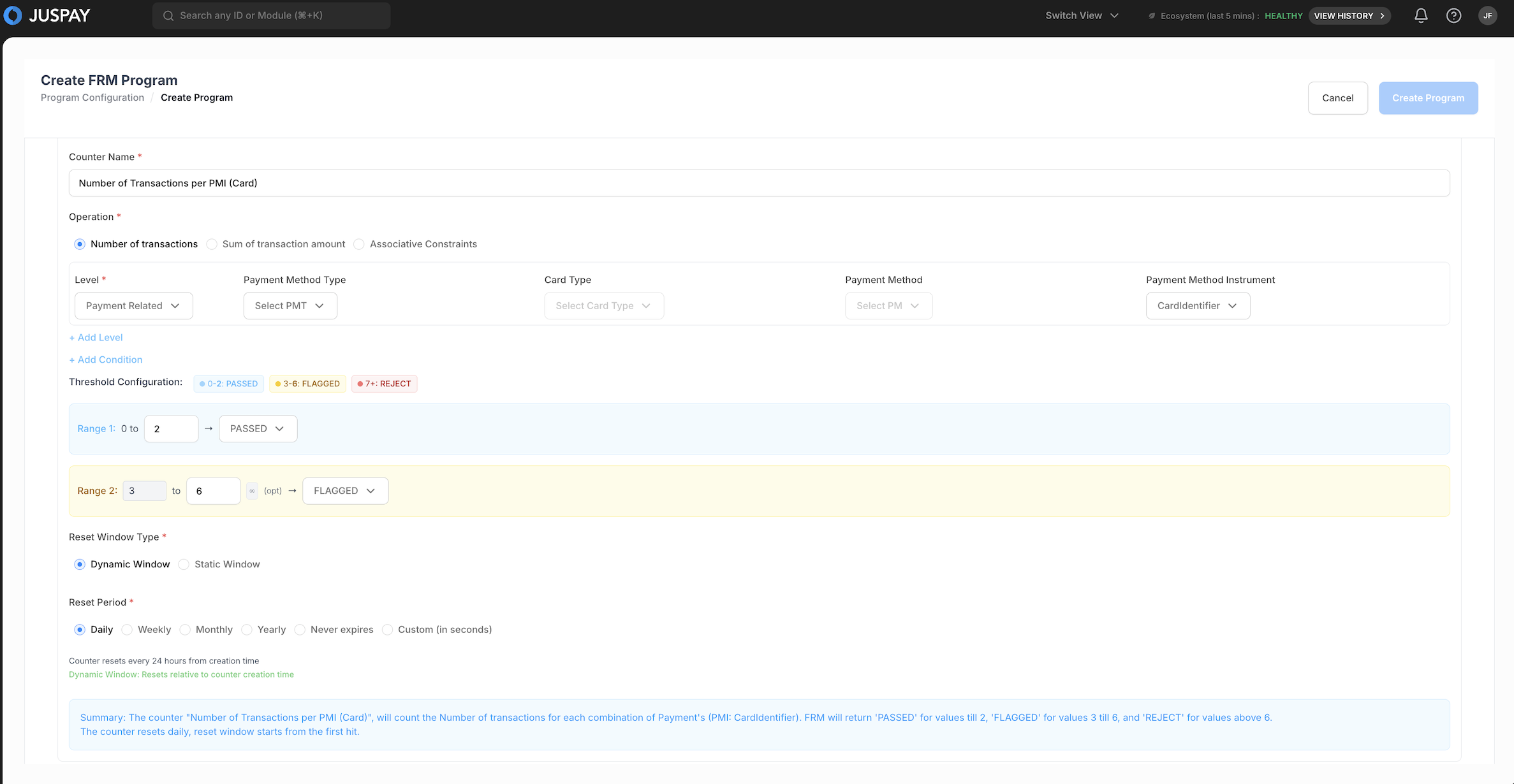Open Range 2 FLAGGED action dropdown
The height and width of the screenshot is (784, 1514).
point(345,491)
